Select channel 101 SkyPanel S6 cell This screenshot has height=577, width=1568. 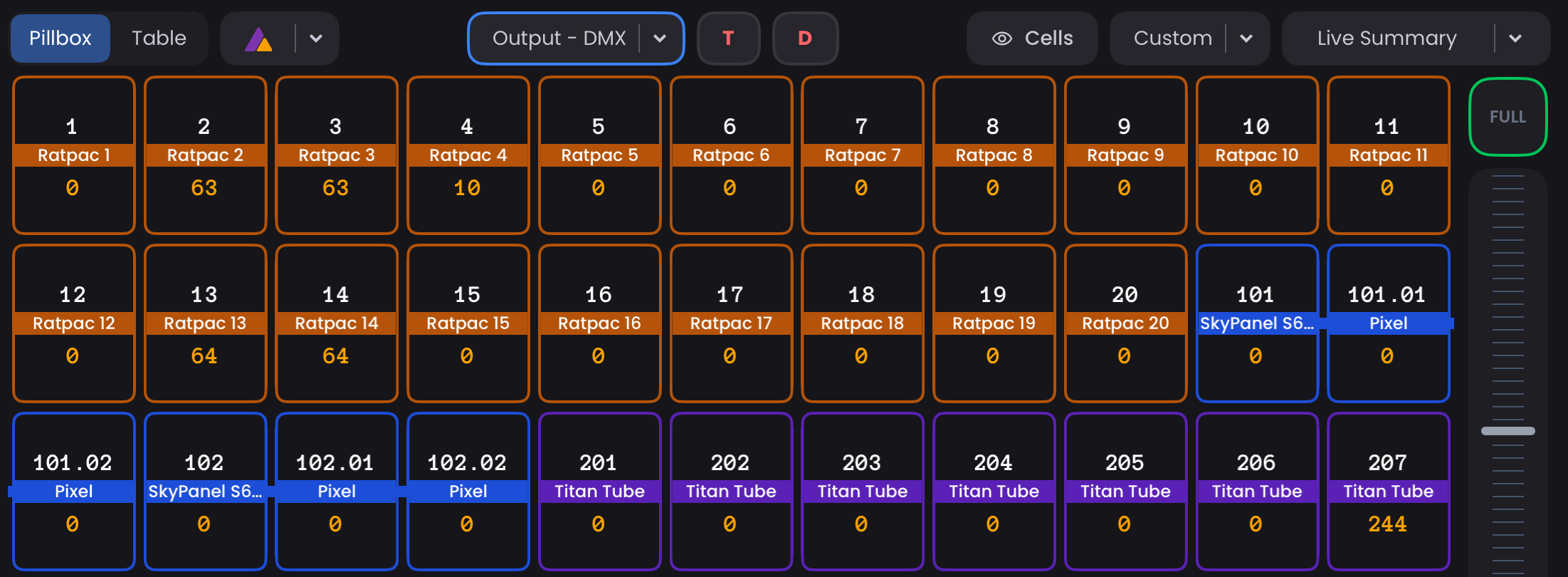[x=1256, y=323]
